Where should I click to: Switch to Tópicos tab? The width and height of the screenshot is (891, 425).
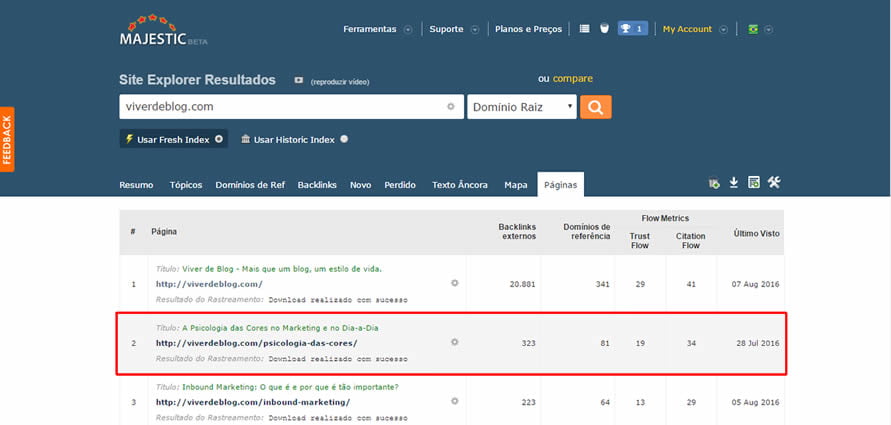(186, 185)
